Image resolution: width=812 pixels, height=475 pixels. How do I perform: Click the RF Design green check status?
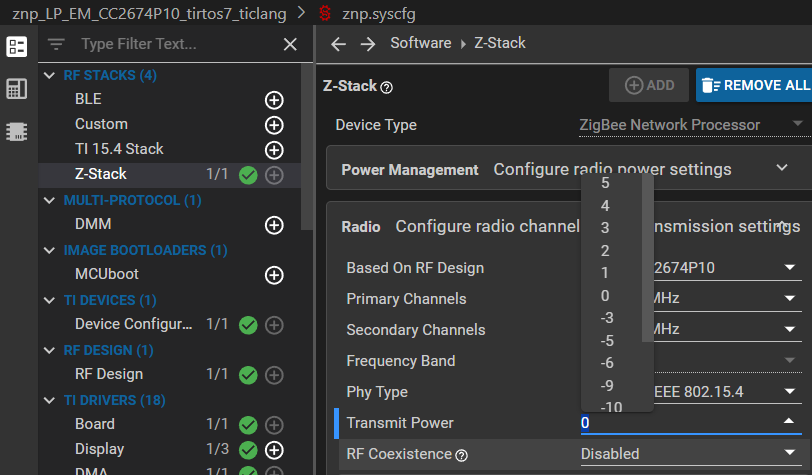pyautogui.click(x=248, y=375)
